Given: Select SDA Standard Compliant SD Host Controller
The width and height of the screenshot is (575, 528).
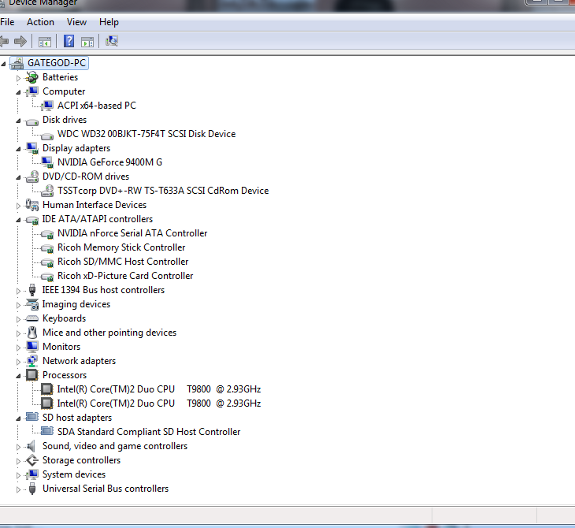Looking at the screenshot, I should [x=149, y=432].
